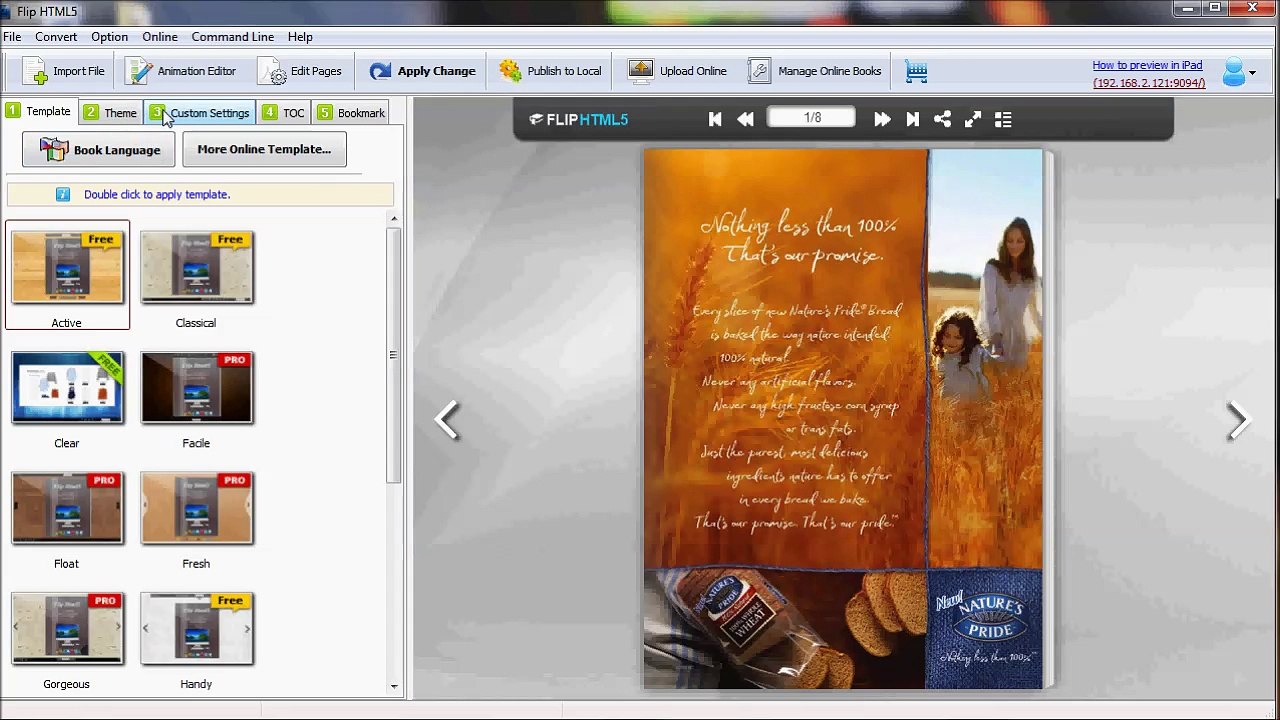Click Apply Change button
The height and width of the screenshot is (720, 1280).
click(422, 71)
